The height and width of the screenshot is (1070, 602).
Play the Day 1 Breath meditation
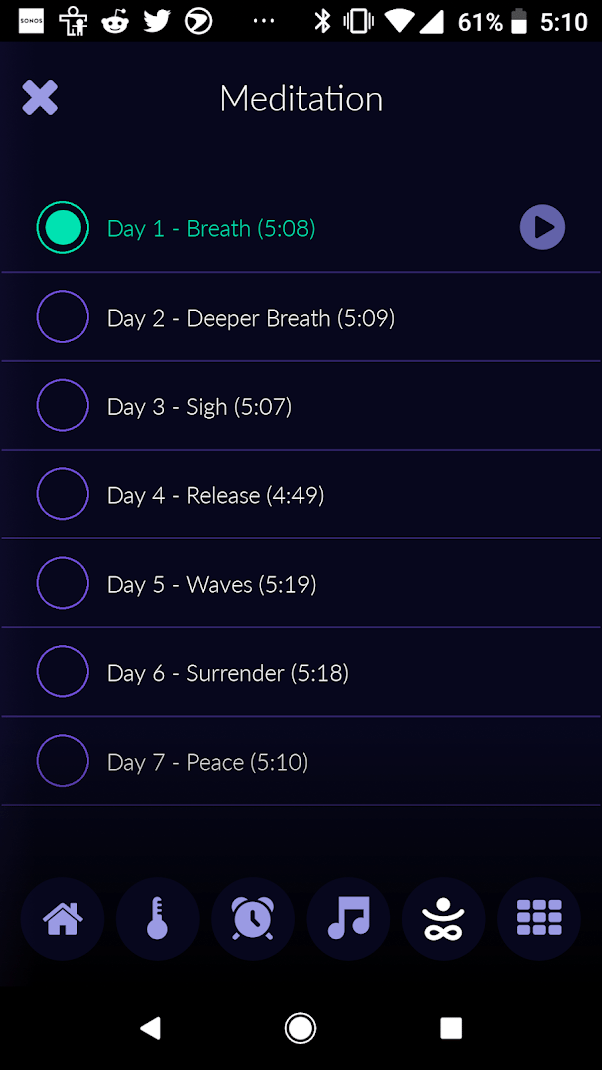click(542, 227)
